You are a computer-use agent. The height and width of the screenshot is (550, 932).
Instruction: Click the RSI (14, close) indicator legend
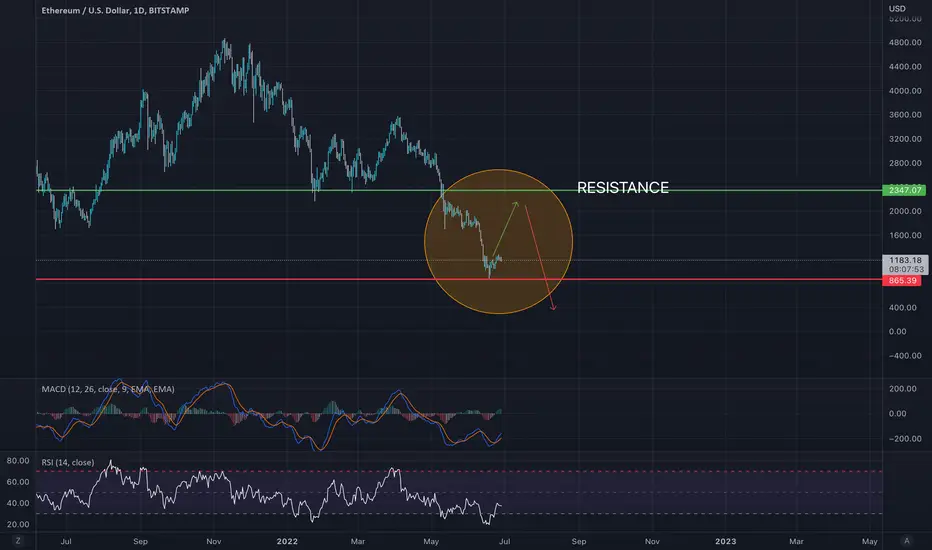click(x=68, y=462)
